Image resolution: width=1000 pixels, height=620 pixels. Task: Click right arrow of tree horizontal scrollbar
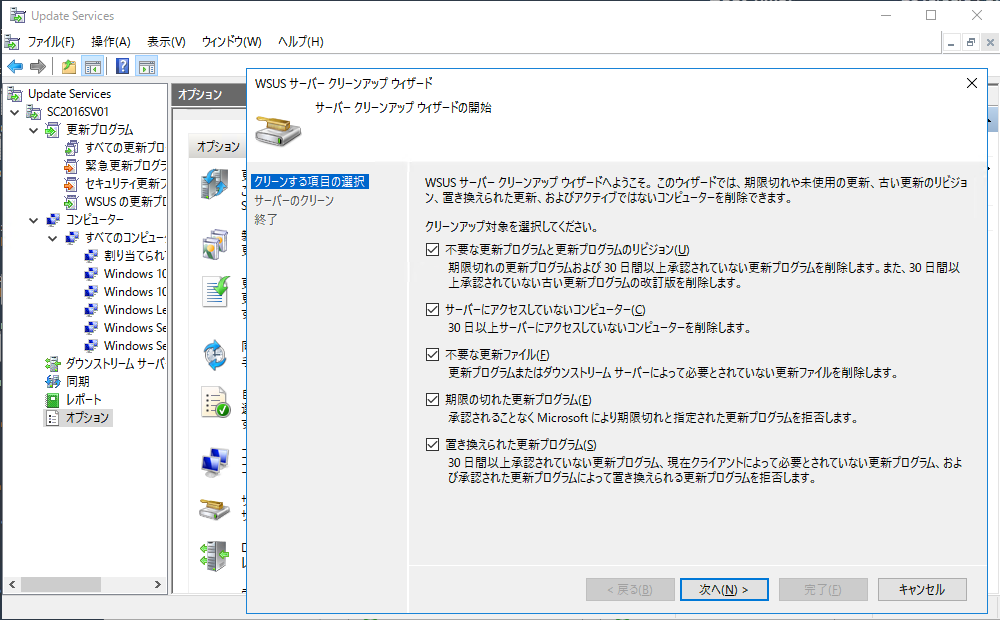tap(158, 584)
